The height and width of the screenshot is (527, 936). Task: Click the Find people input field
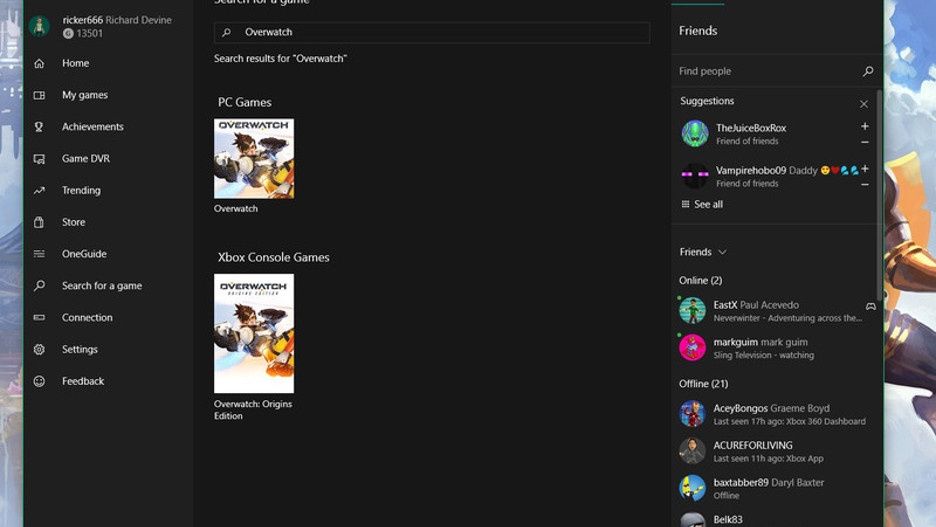coord(776,71)
